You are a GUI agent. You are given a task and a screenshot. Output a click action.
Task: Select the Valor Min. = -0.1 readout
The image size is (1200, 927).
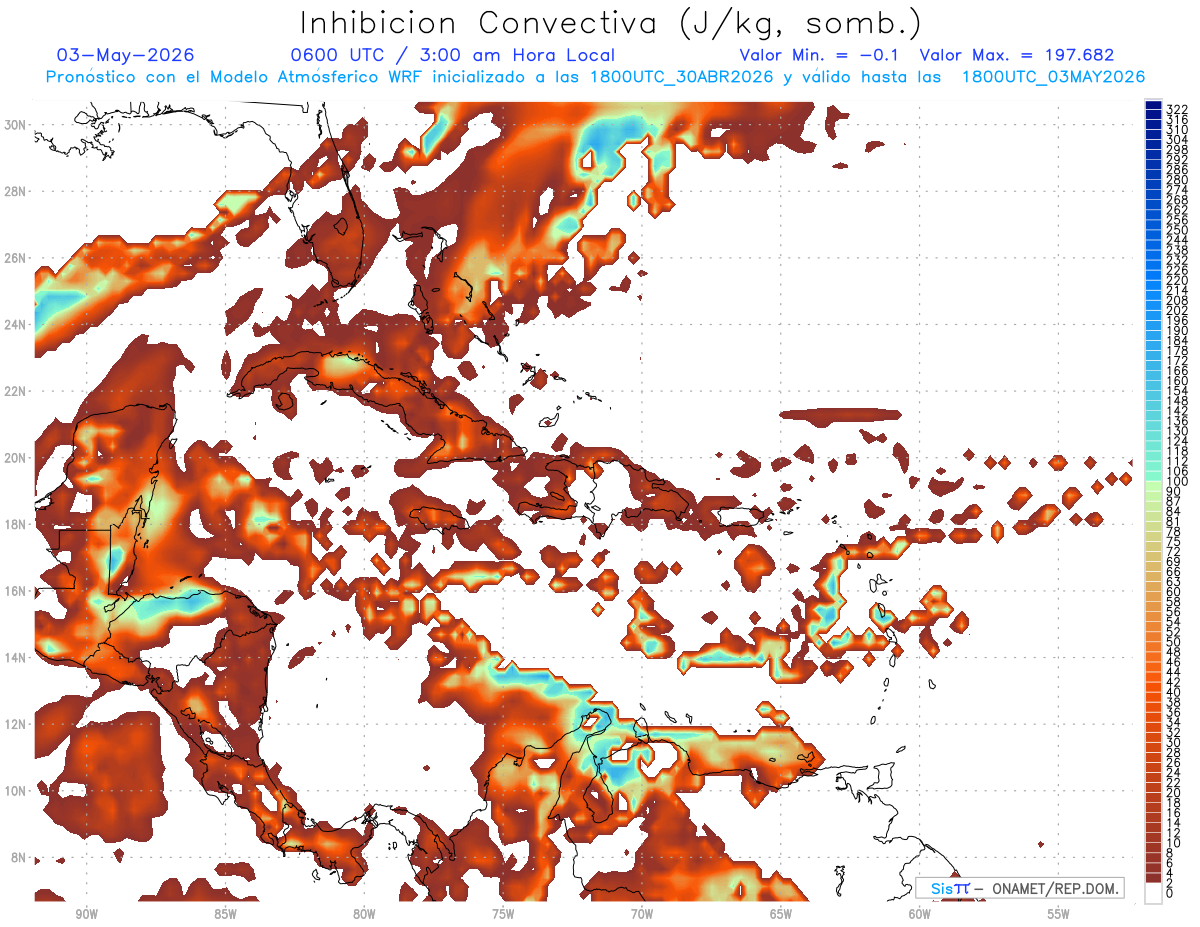822,55
